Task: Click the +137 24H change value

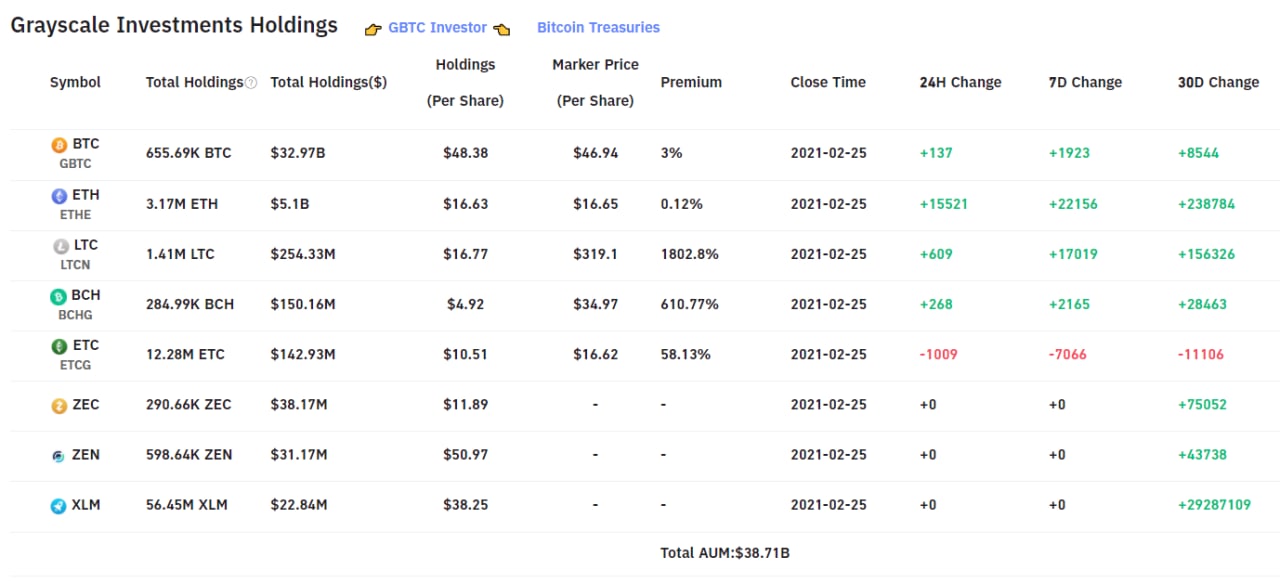Action: point(936,153)
